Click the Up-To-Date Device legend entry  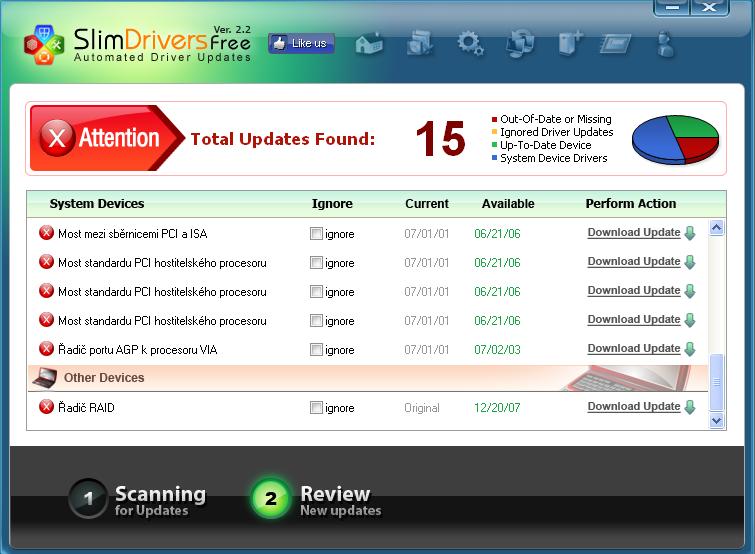click(x=541, y=145)
